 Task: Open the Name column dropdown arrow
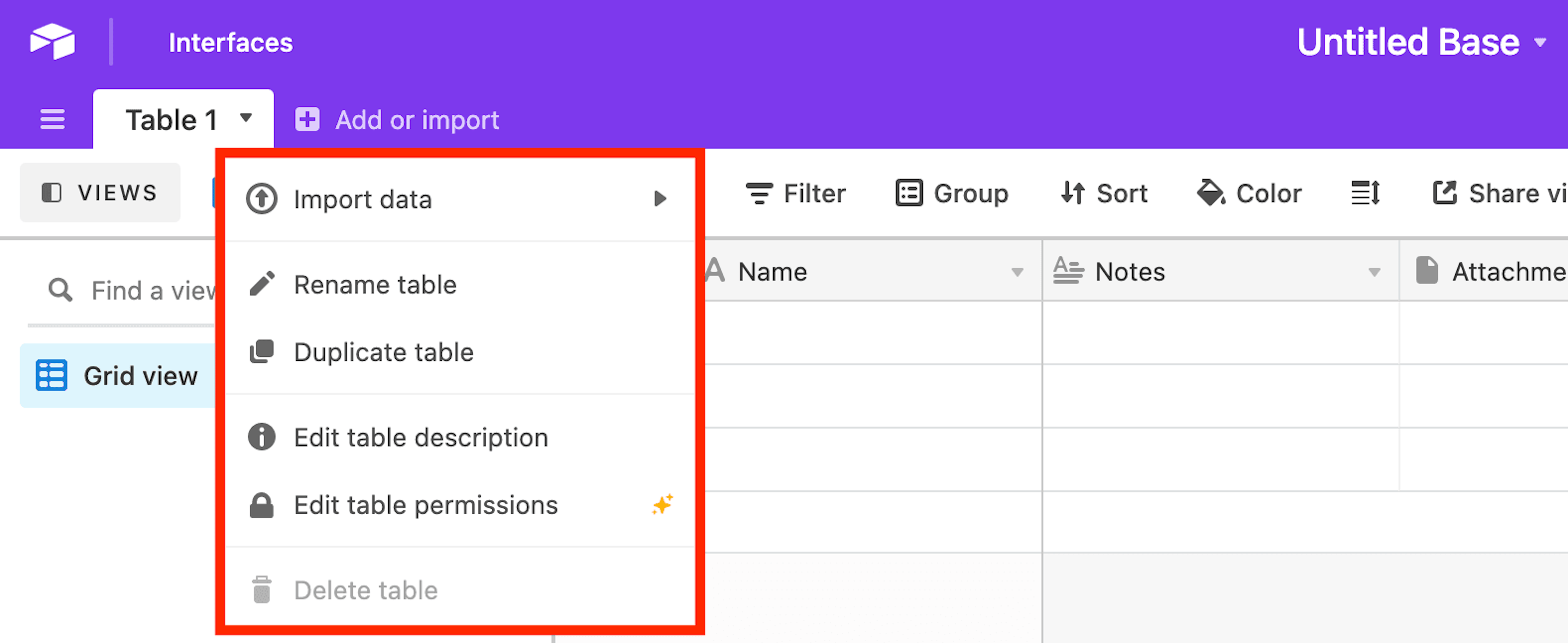coord(1016,272)
